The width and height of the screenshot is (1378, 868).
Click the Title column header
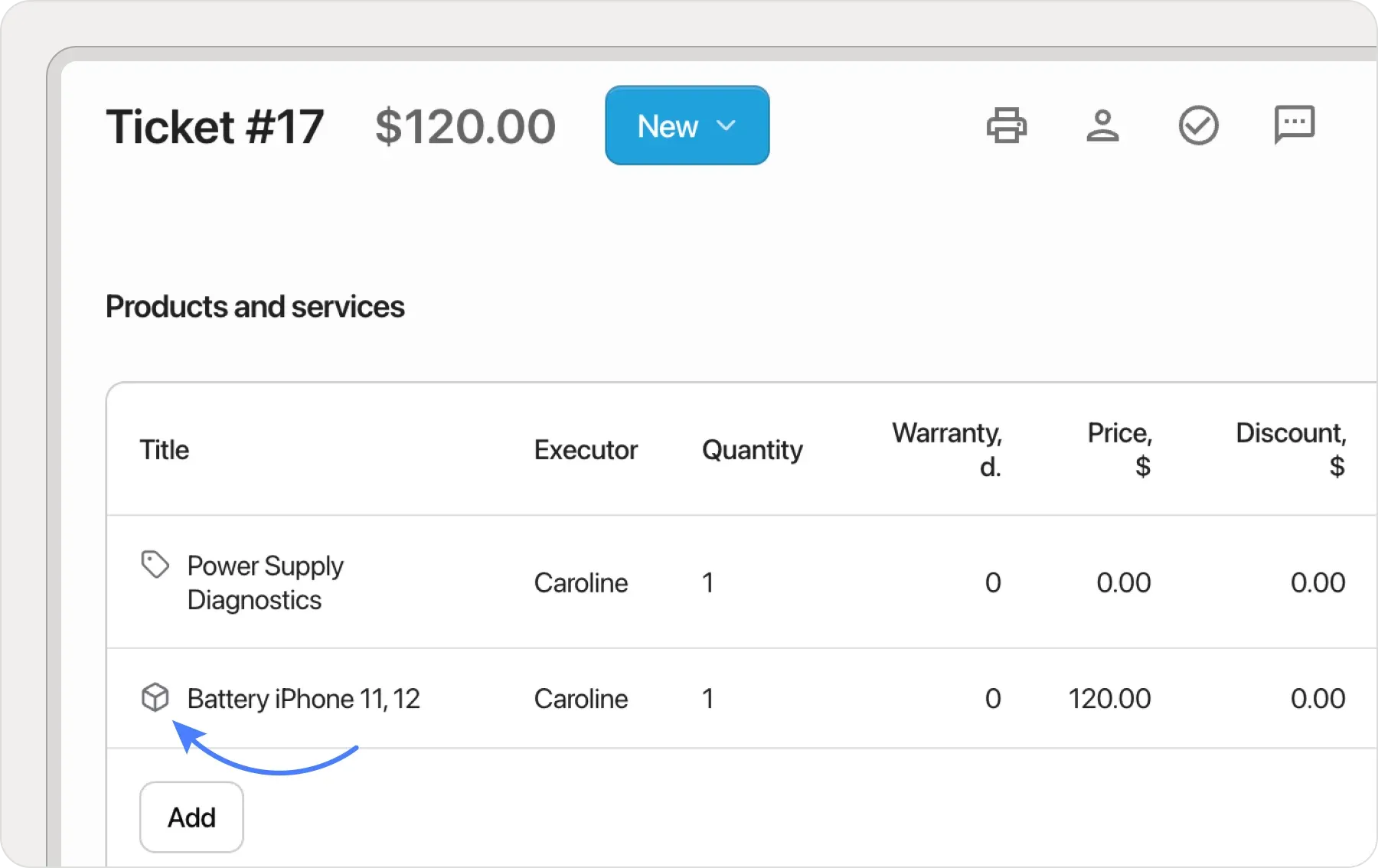click(x=164, y=450)
